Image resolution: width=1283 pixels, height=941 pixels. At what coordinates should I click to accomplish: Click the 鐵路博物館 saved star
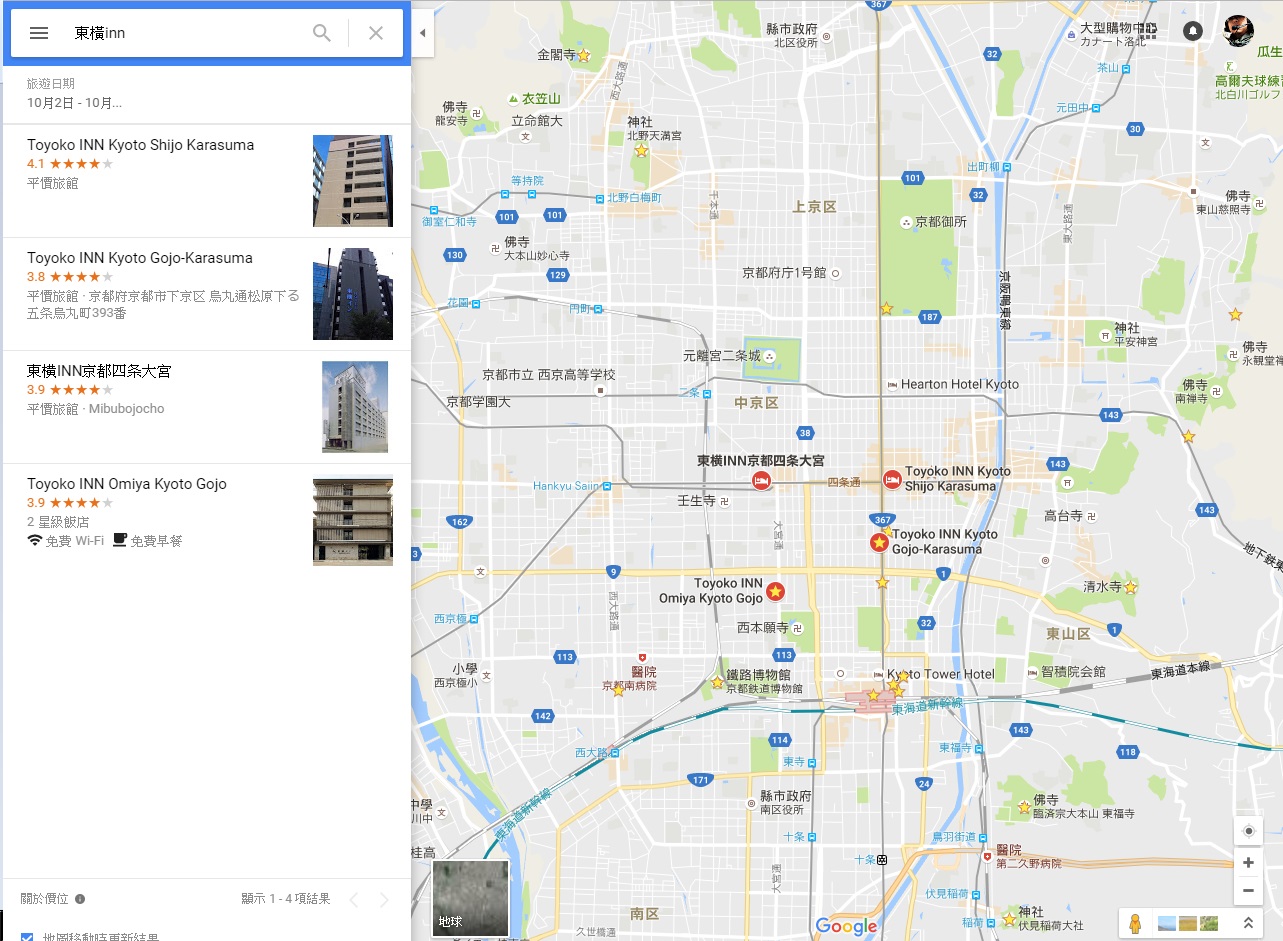click(717, 683)
